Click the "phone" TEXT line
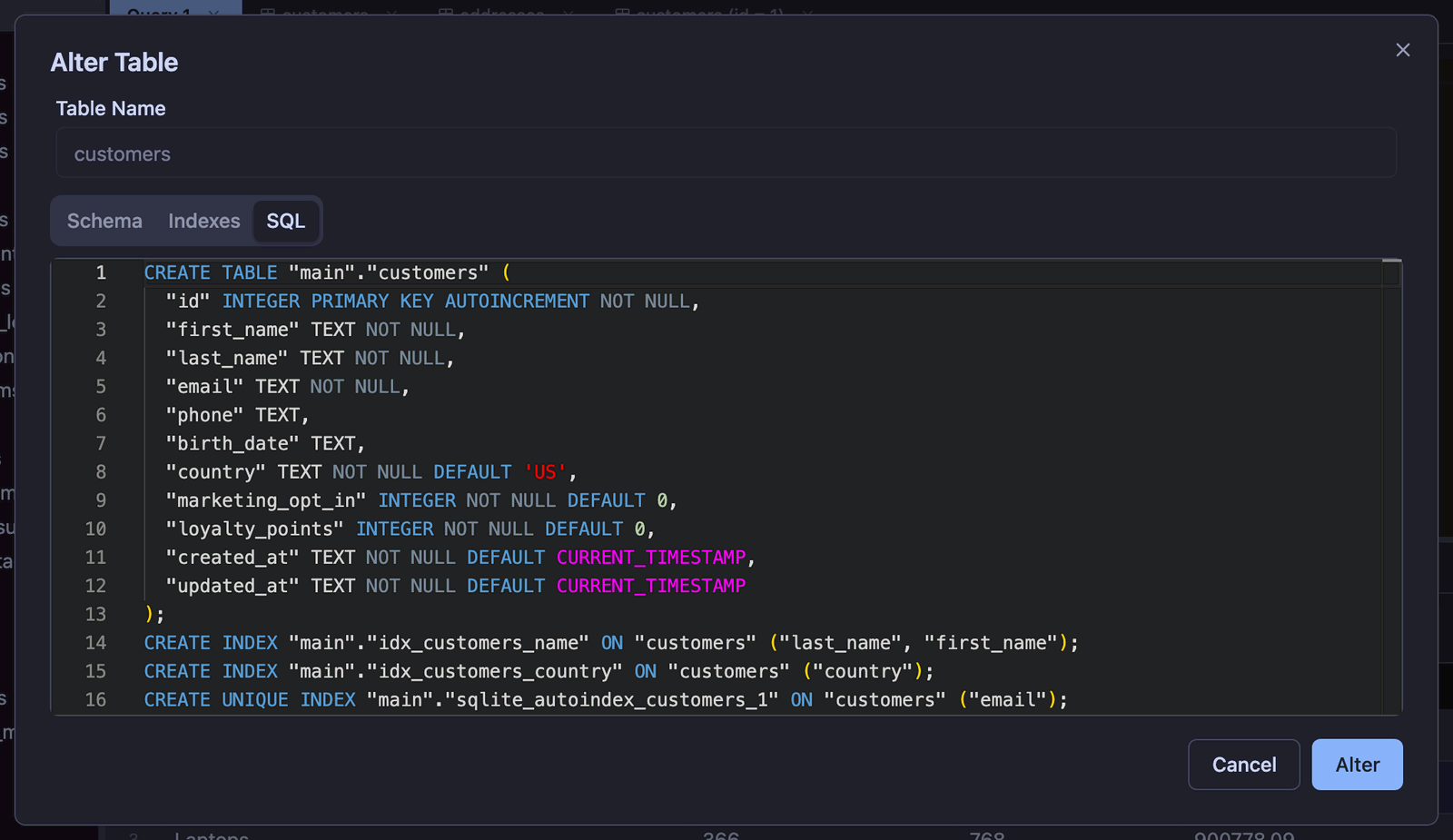Viewport: 1453px width, 840px height. click(237, 415)
